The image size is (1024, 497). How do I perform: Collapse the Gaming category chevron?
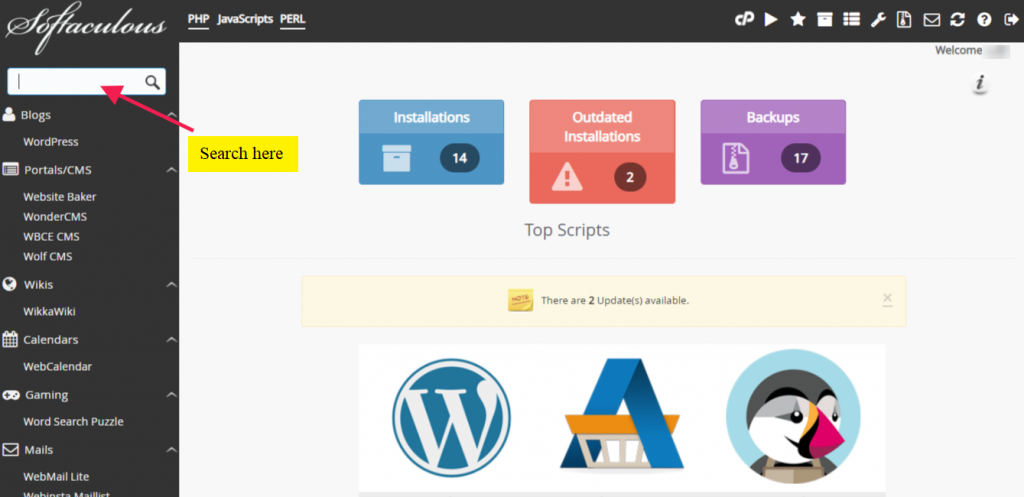(x=172, y=394)
